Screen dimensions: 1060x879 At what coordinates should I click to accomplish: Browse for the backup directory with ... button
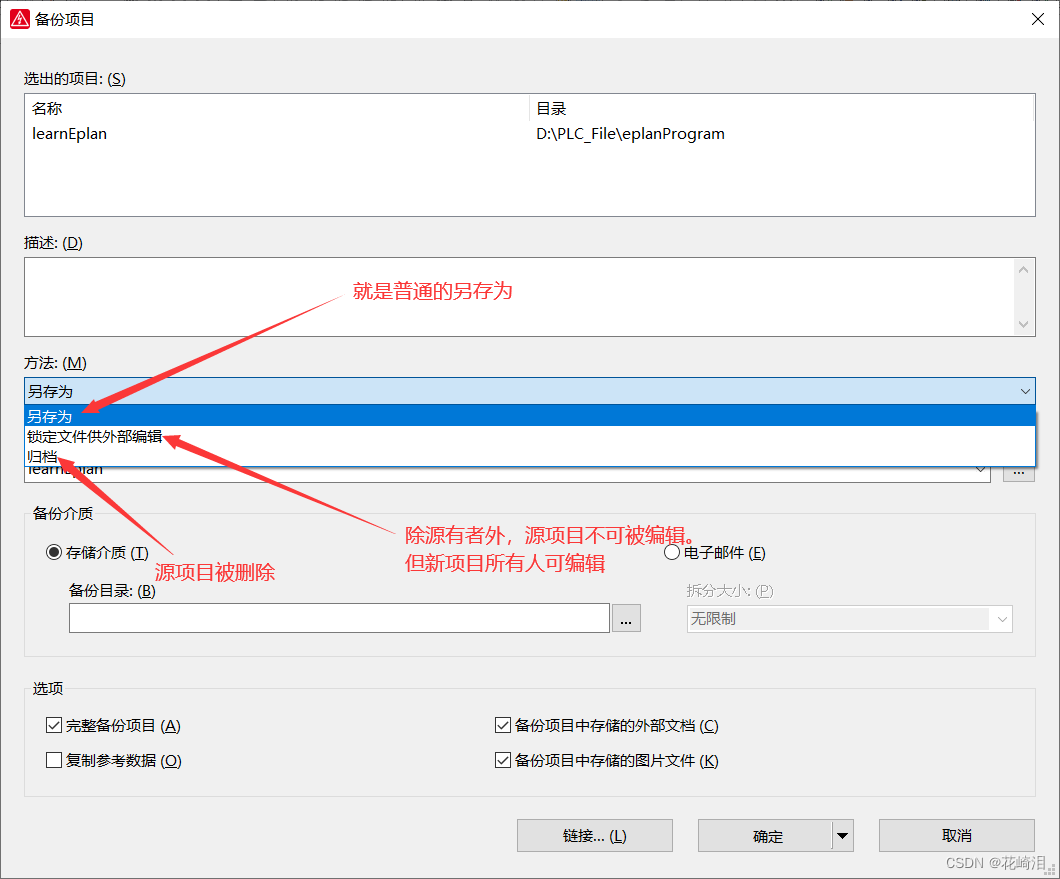626,618
